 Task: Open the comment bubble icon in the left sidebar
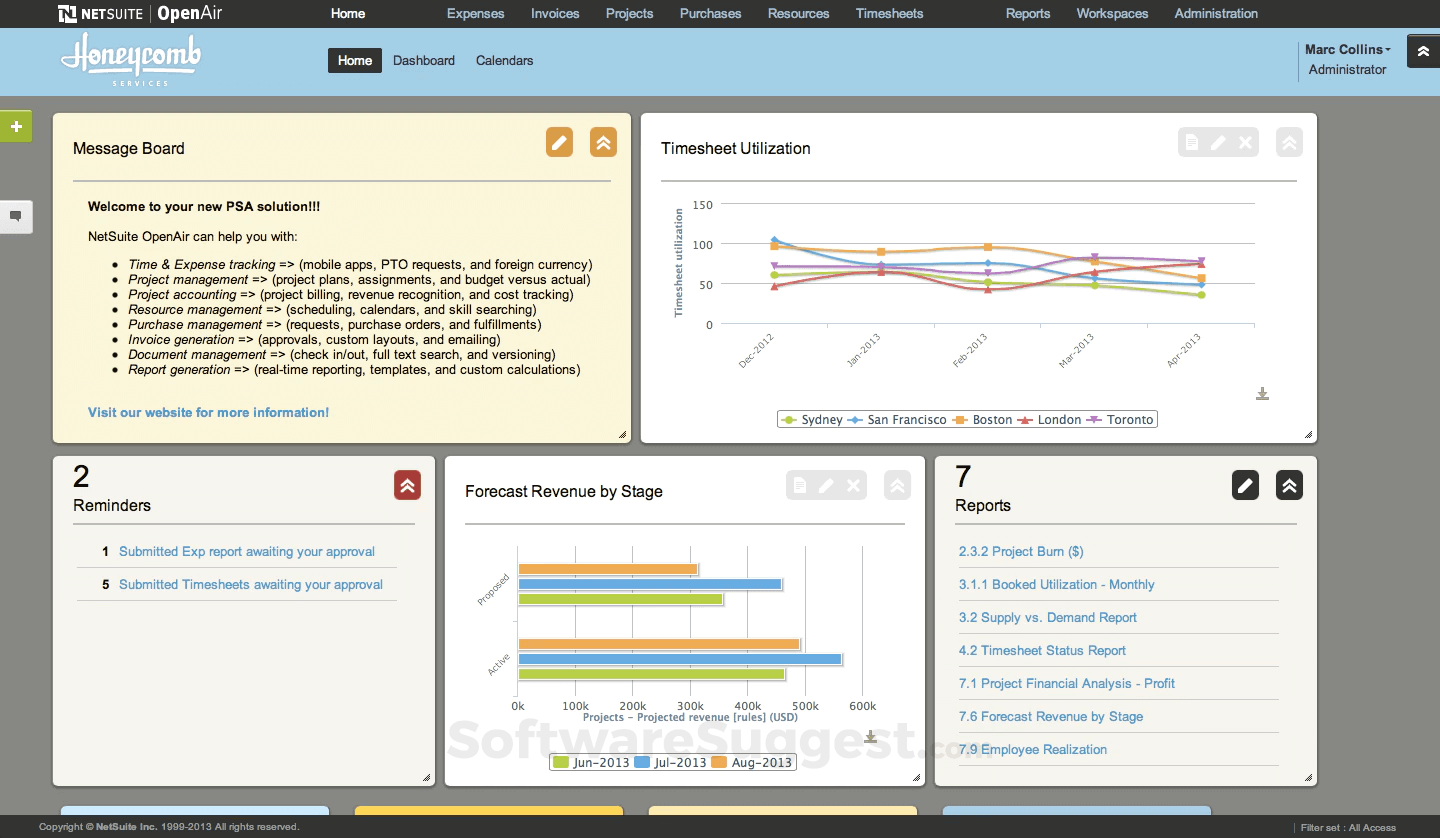15,217
